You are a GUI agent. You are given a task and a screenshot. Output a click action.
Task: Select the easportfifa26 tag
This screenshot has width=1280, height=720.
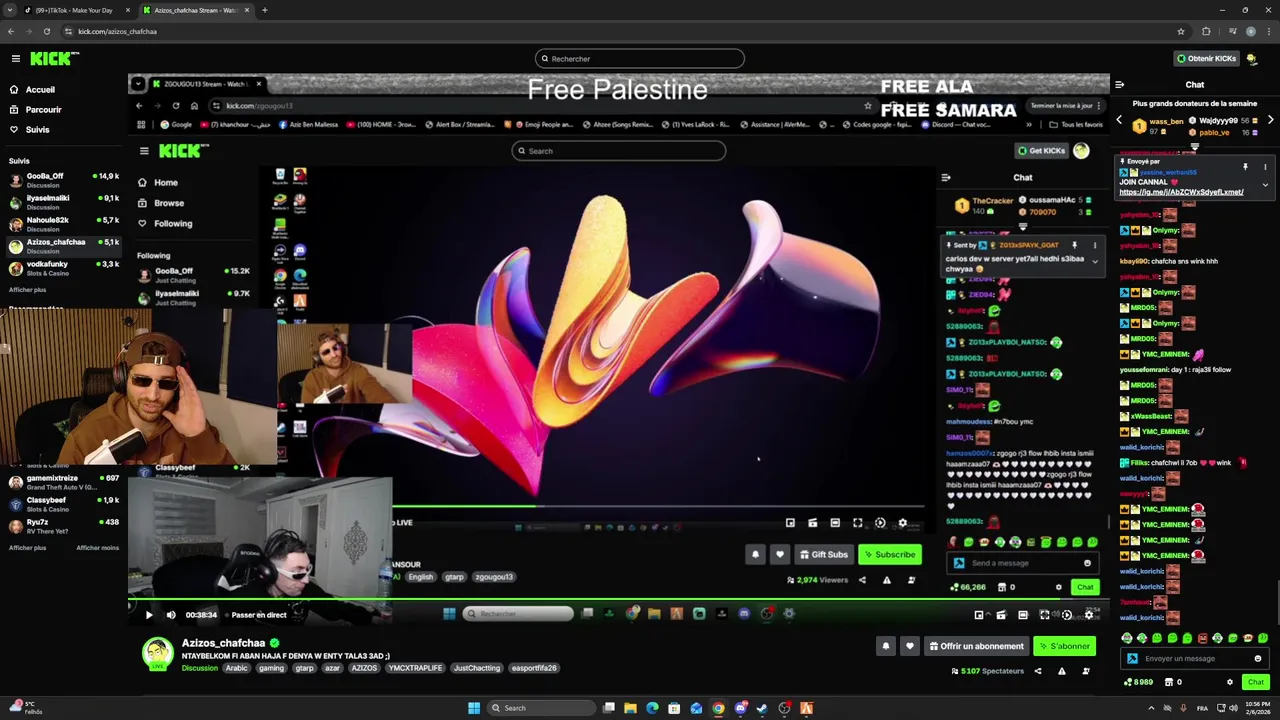534,668
